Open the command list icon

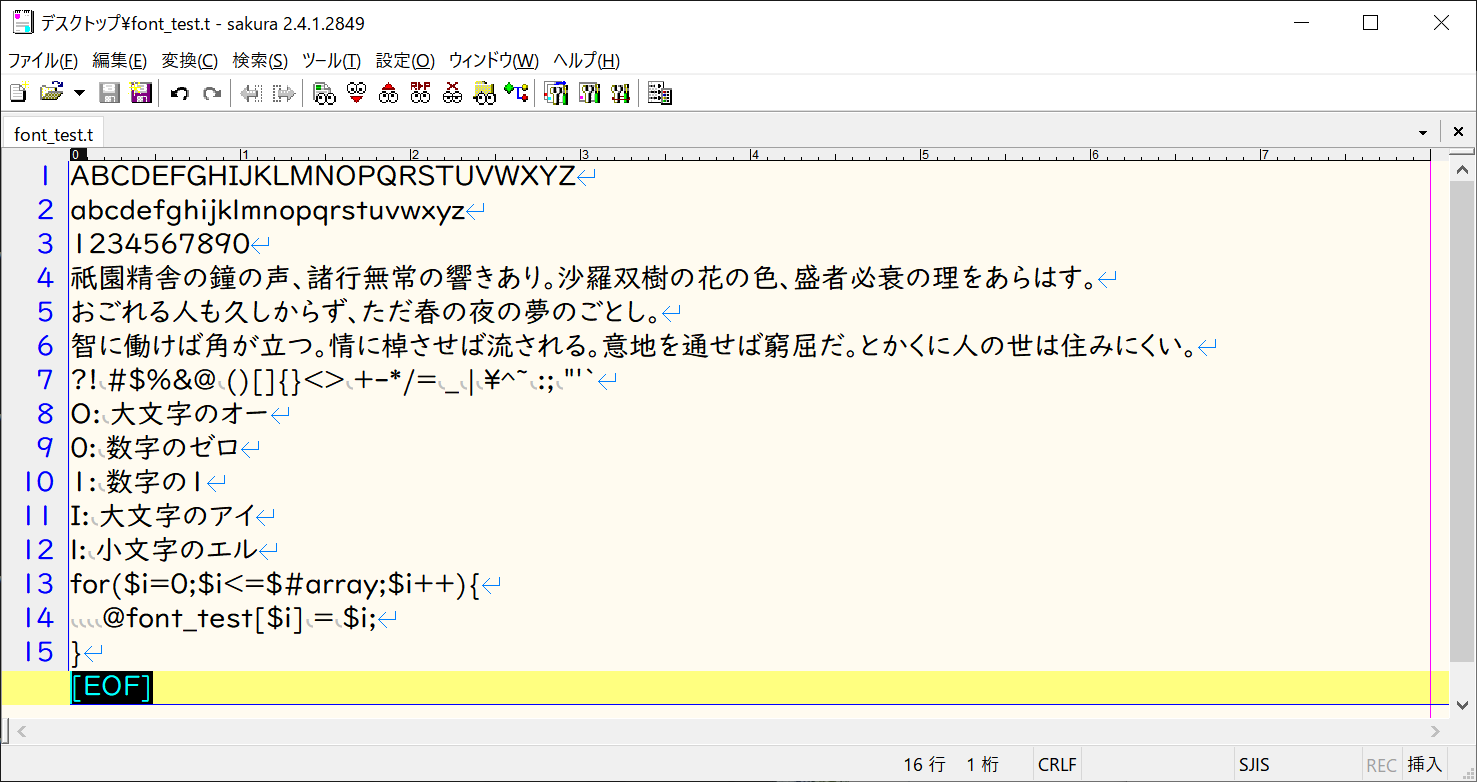point(659,94)
